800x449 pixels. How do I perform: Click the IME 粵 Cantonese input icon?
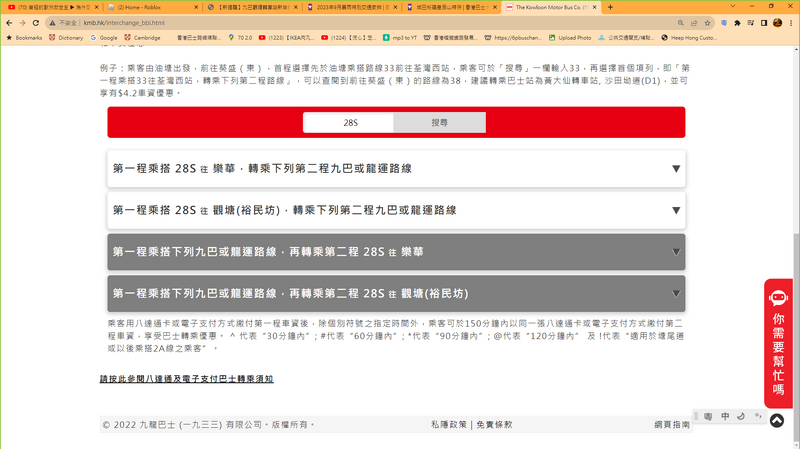708,416
